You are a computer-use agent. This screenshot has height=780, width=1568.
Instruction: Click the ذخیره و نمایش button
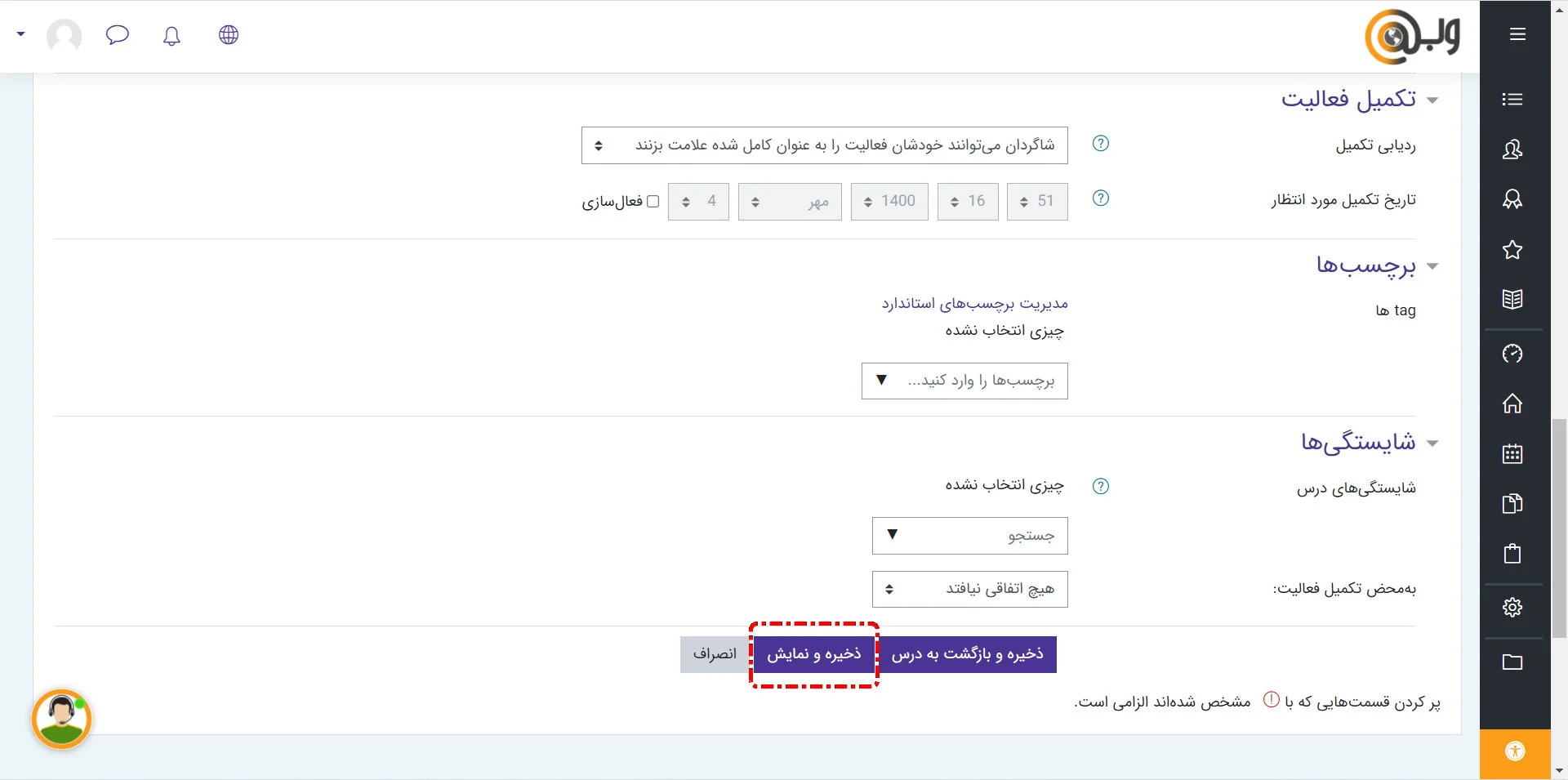(x=813, y=654)
